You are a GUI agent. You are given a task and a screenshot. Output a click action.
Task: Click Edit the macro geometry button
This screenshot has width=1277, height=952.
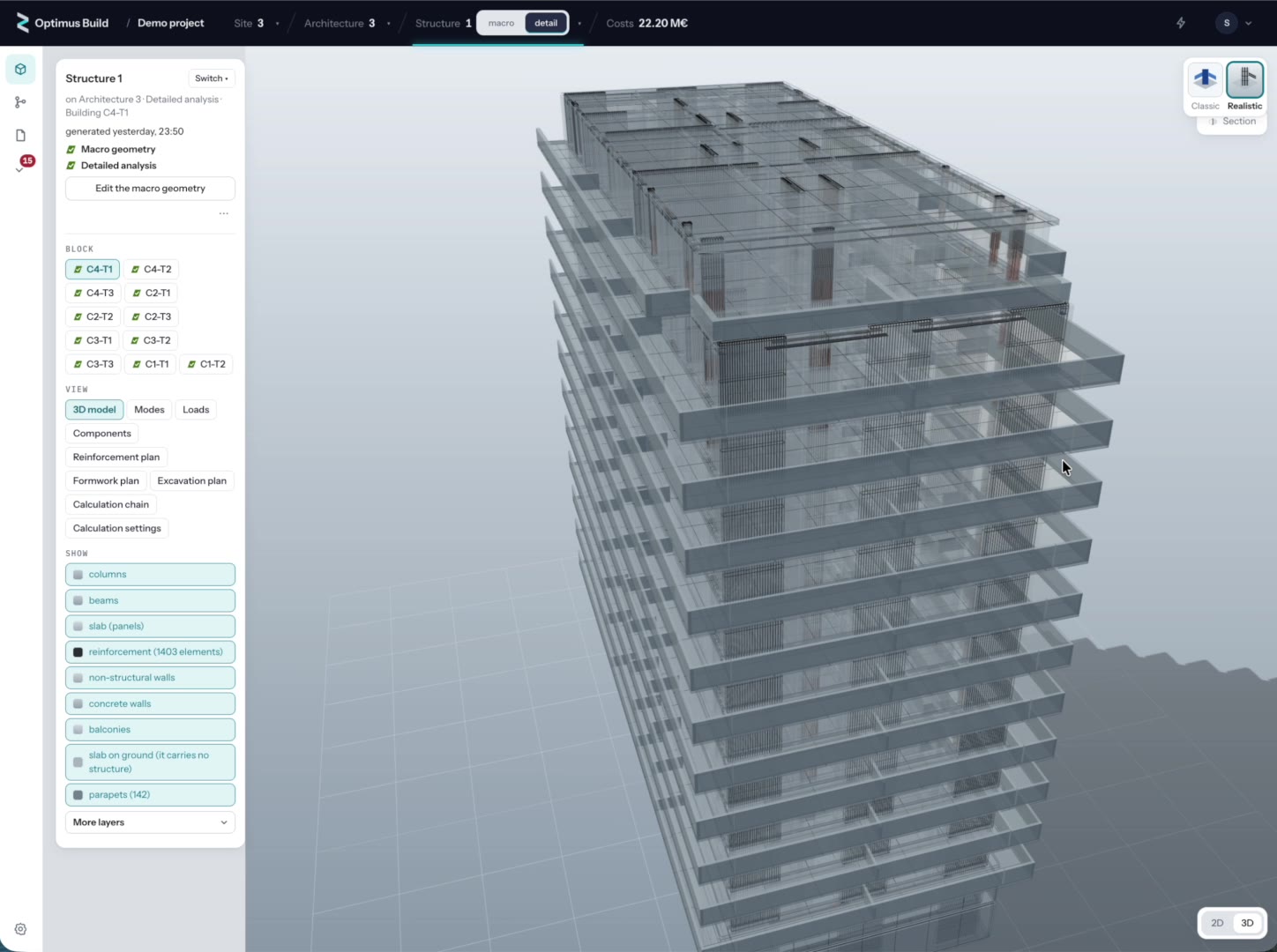(x=150, y=189)
